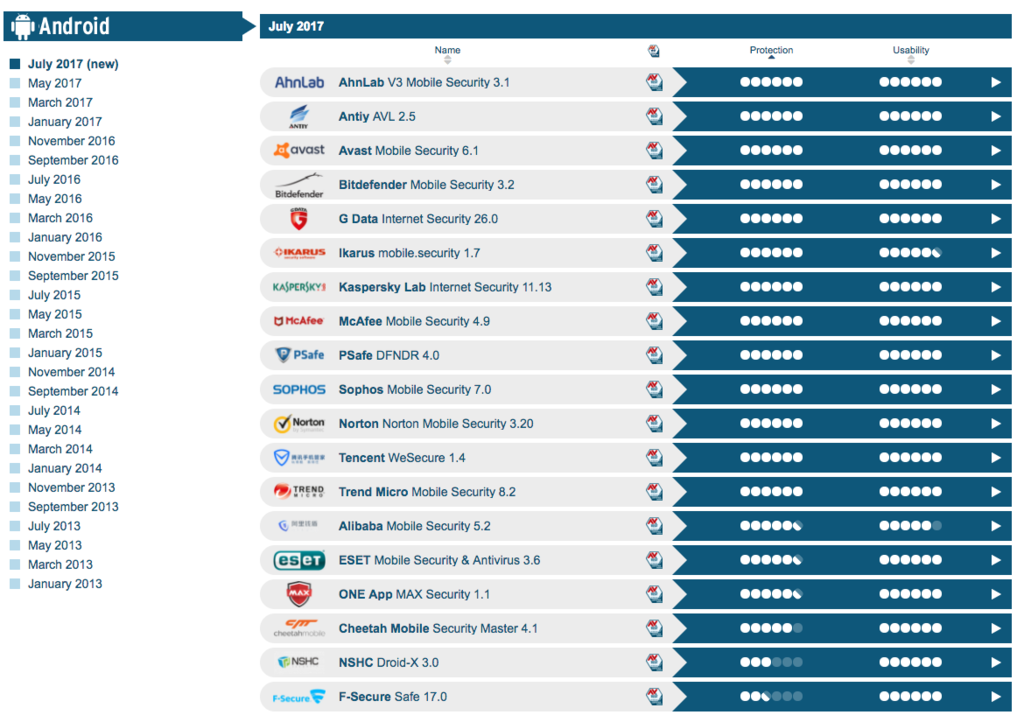The height and width of the screenshot is (722, 1024).
Task: Select September 2014 report
Action: pyautogui.click(x=73, y=391)
